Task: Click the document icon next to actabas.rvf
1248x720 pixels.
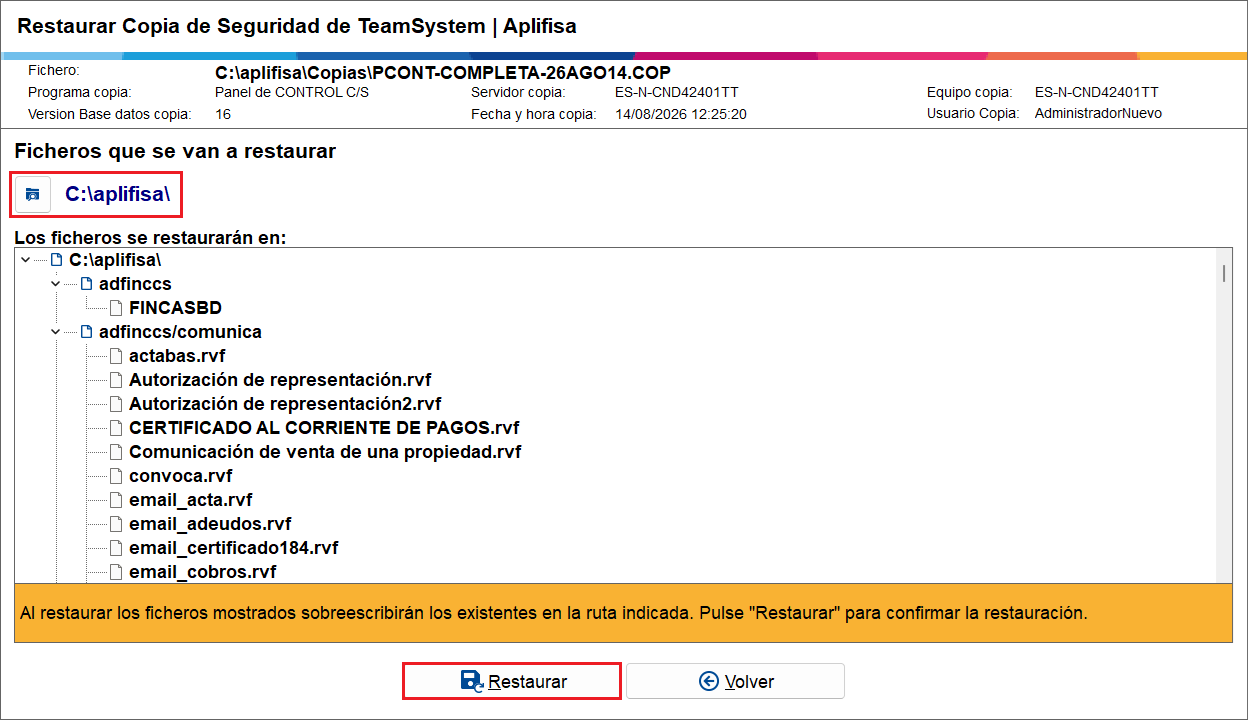Action: click(116, 356)
